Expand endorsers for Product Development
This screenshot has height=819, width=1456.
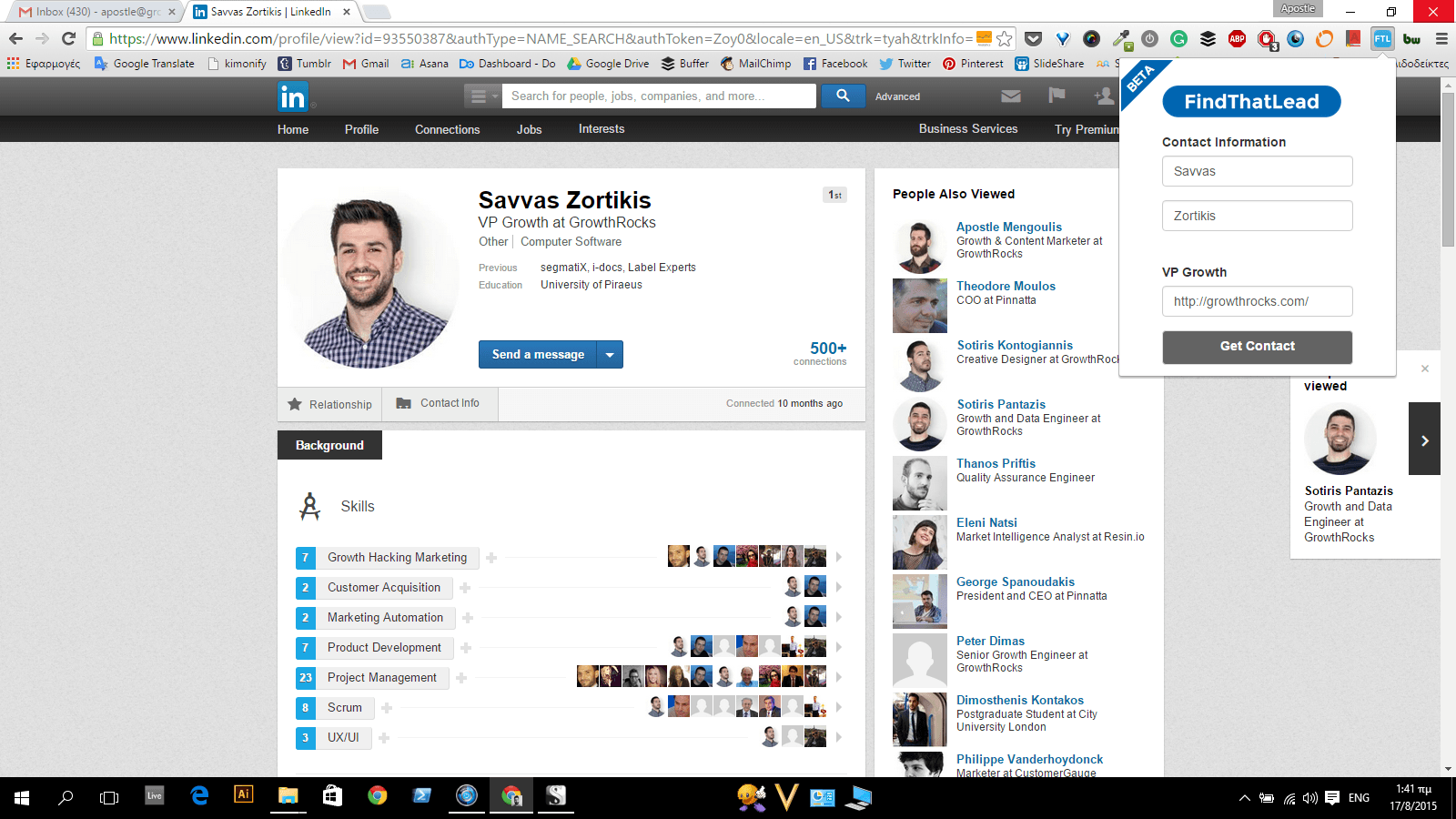[x=839, y=647]
